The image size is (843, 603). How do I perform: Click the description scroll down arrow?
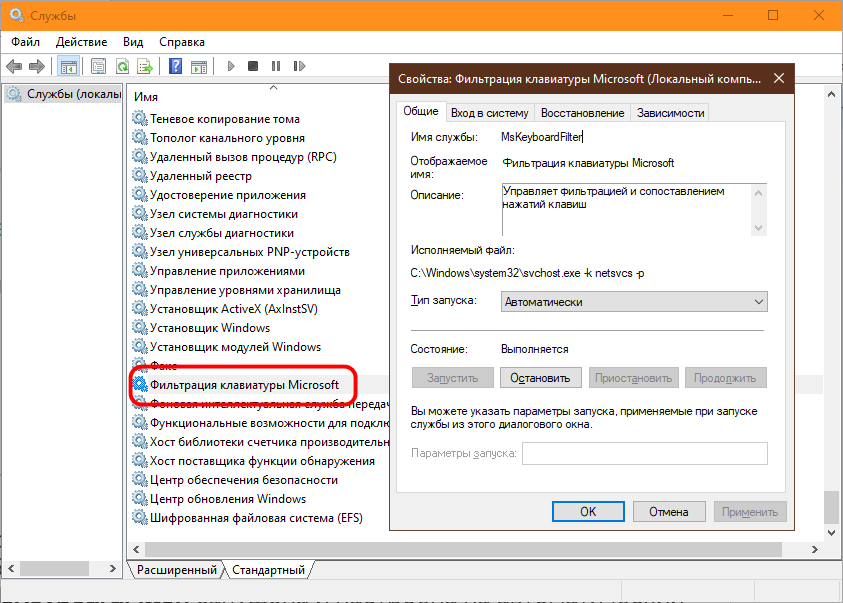click(x=759, y=228)
